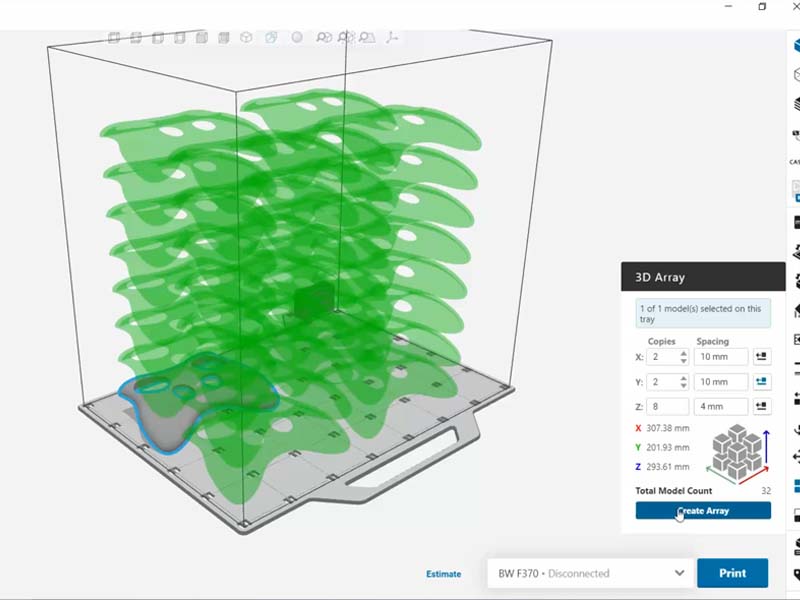Click the X spacing field showing 10 mm
The height and width of the screenshot is (600, 800).
pos(721,356)
